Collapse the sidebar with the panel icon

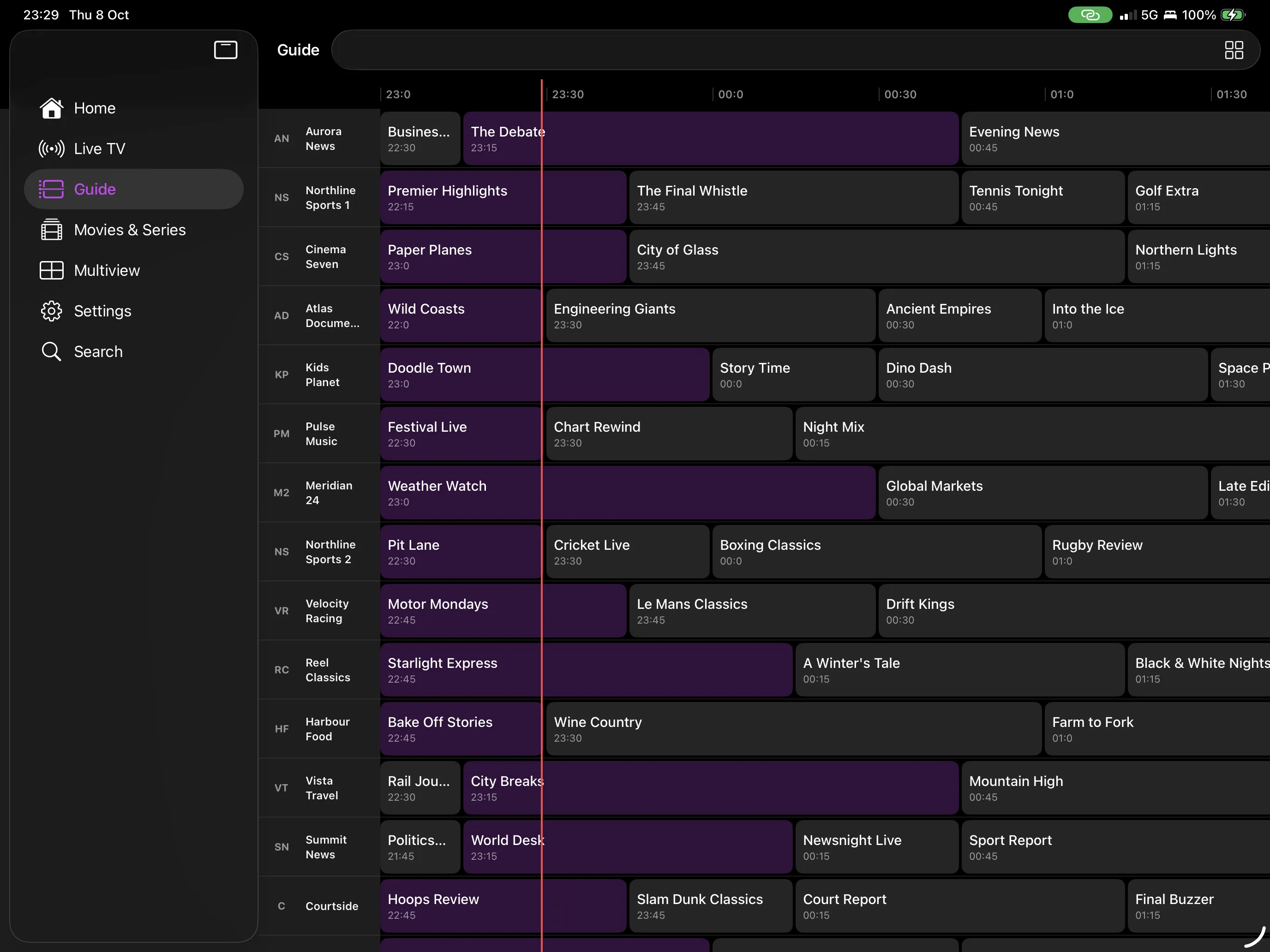pyautogui.click(x=226, y=50)
